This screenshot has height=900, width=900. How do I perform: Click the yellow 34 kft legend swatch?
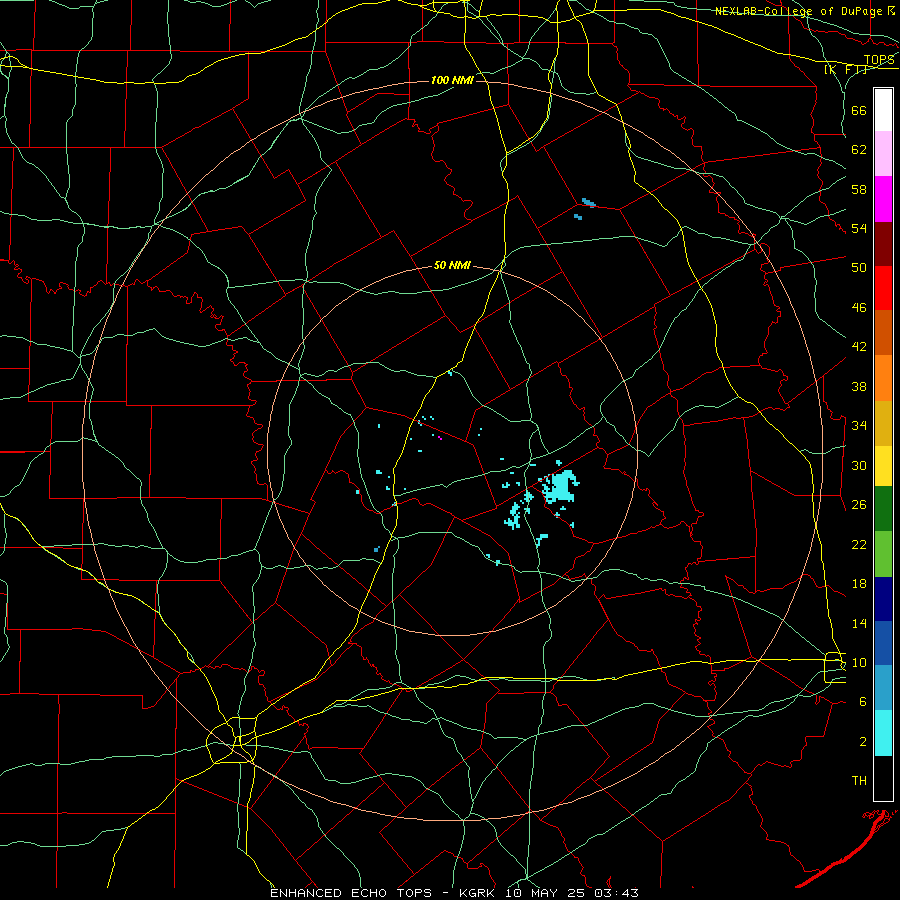point(883,466)
